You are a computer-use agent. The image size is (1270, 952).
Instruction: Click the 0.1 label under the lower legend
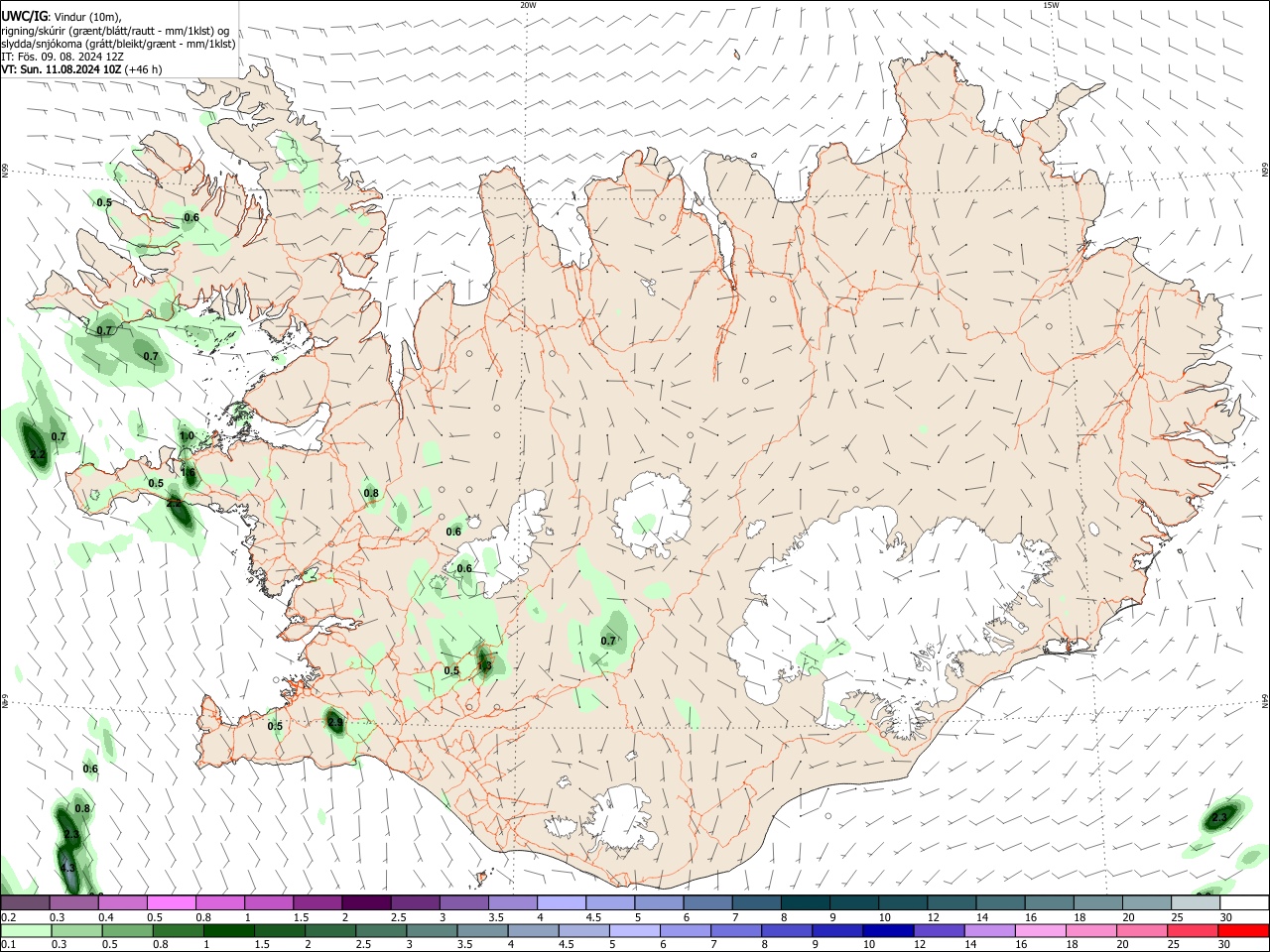pyautogui.click(x=9, y=944)
